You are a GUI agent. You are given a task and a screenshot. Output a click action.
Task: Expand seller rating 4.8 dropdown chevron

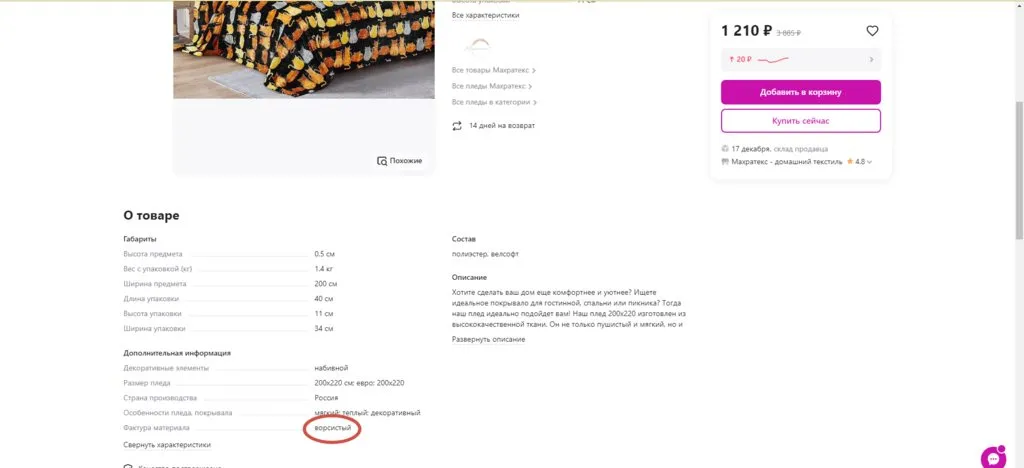[x=870, y=162]
